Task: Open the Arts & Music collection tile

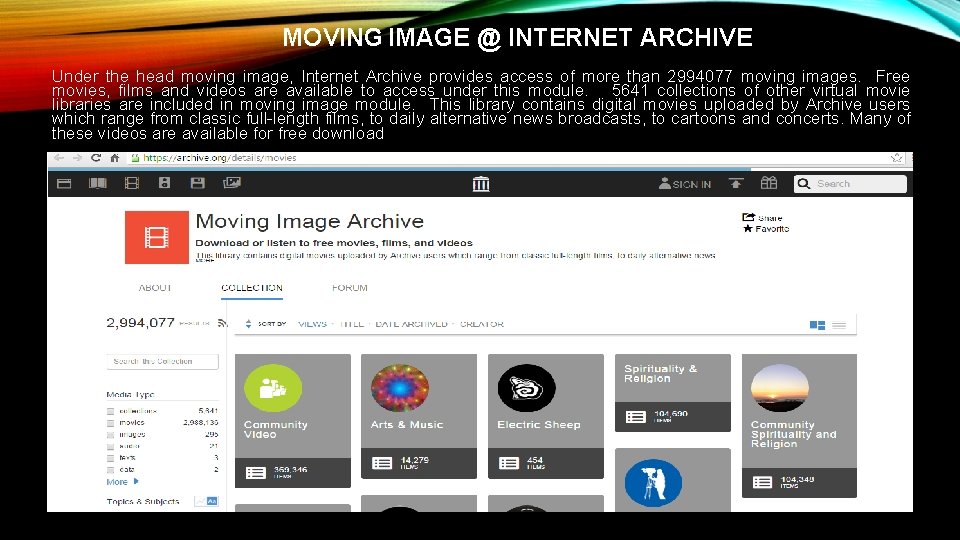Action: click(x=419, y=416)
